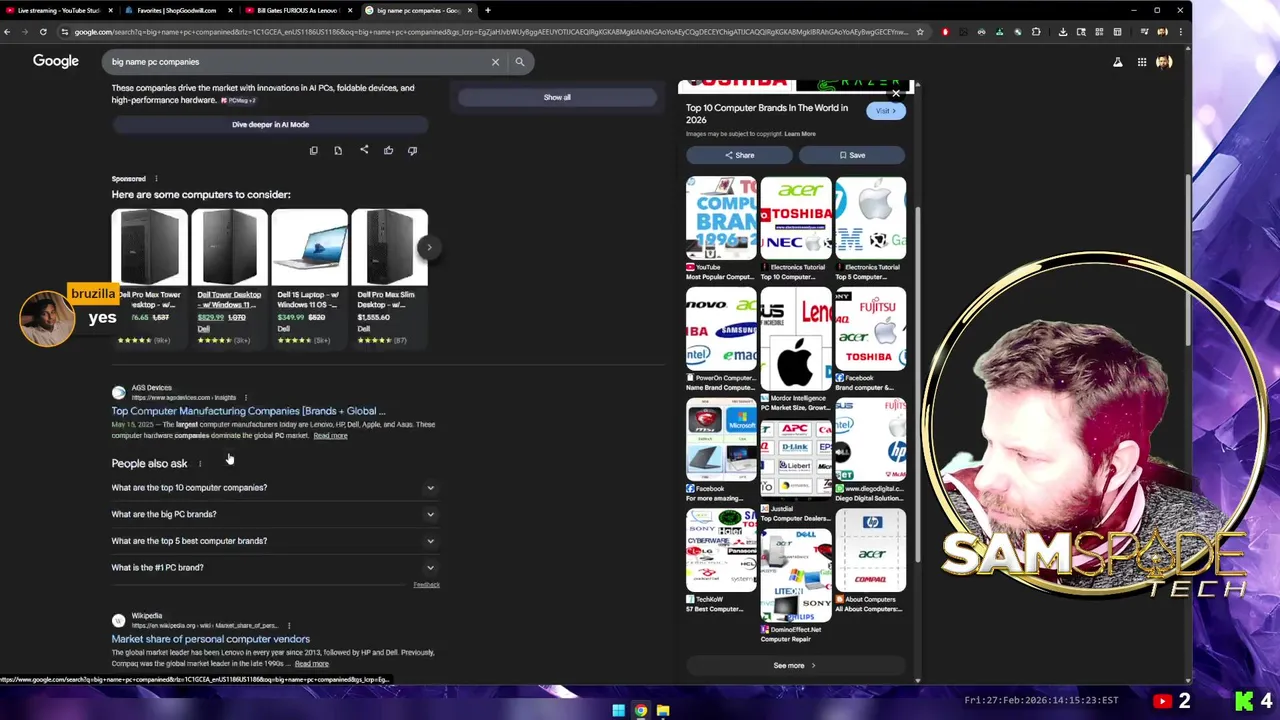Image resolution: width=1280 pixels, height=720 pixels.
Task: Bookmark this page with the star icon
Action: tap(920, 32)
